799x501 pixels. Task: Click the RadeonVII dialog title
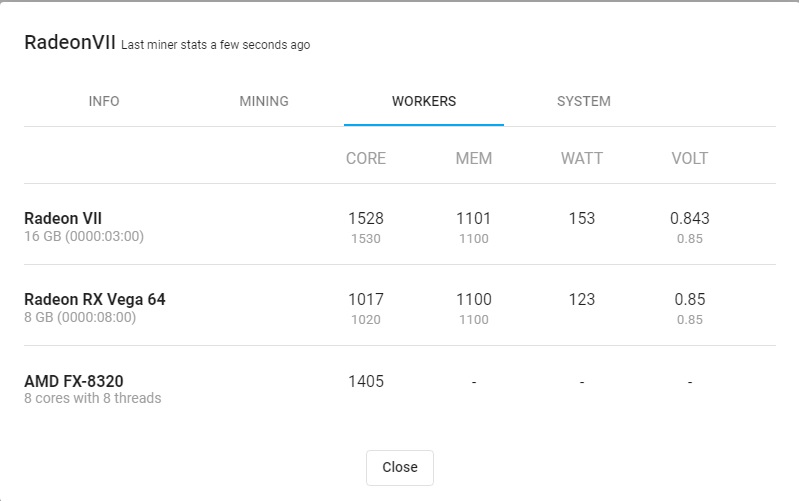[x=70, y=42]
